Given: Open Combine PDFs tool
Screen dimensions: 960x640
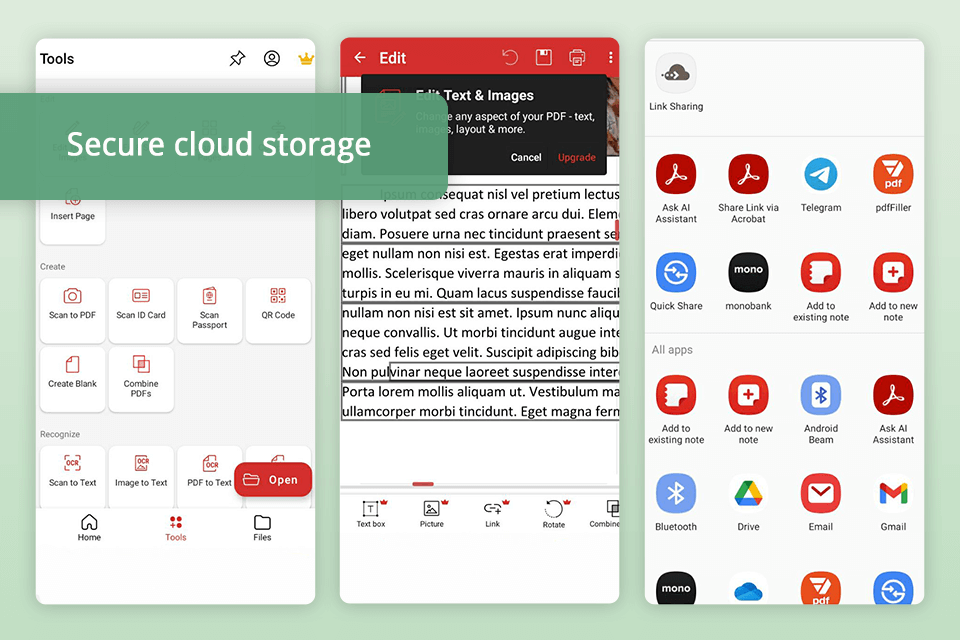Looking at the screenshot, I should click(141, 379).
